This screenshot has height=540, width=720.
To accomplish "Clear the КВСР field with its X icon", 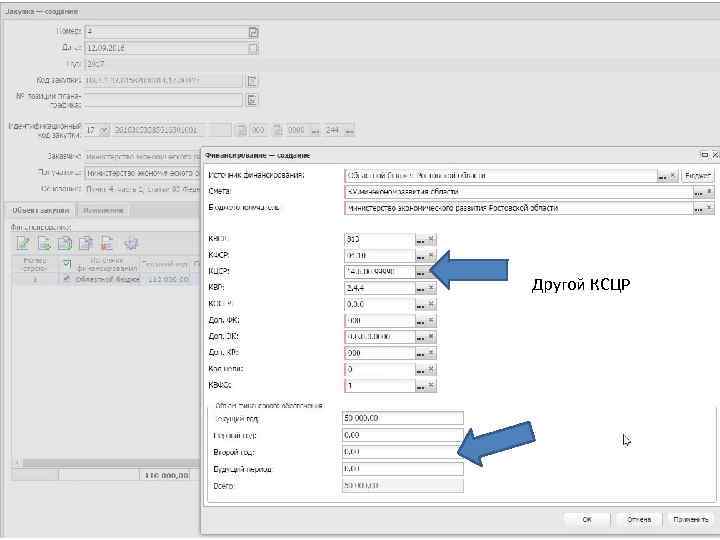I will coord(431,239).
